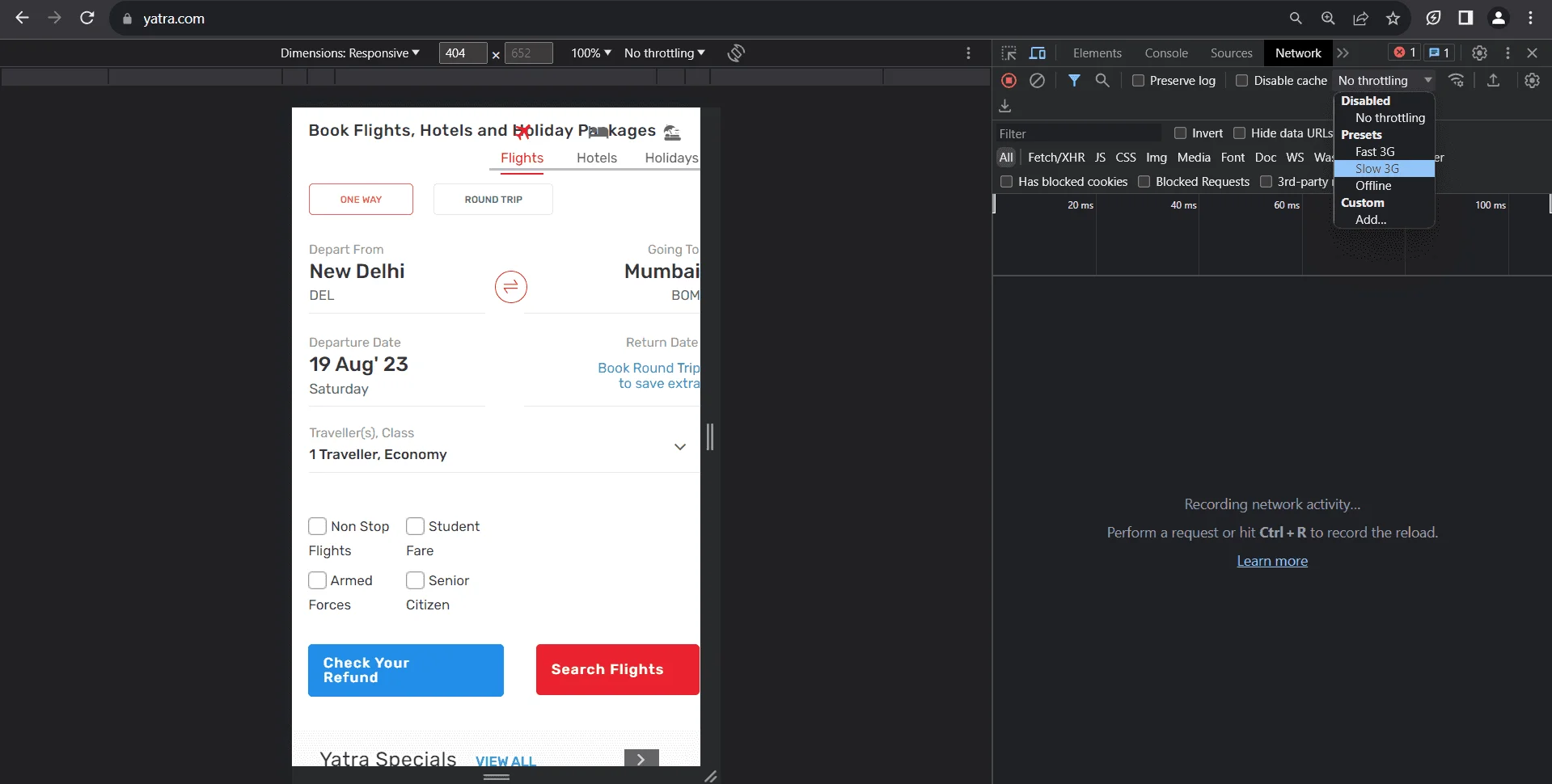Viewport: 1552px width, 784px height.
Task: Click the search icon in address bar
Action: click(1296, 18)
